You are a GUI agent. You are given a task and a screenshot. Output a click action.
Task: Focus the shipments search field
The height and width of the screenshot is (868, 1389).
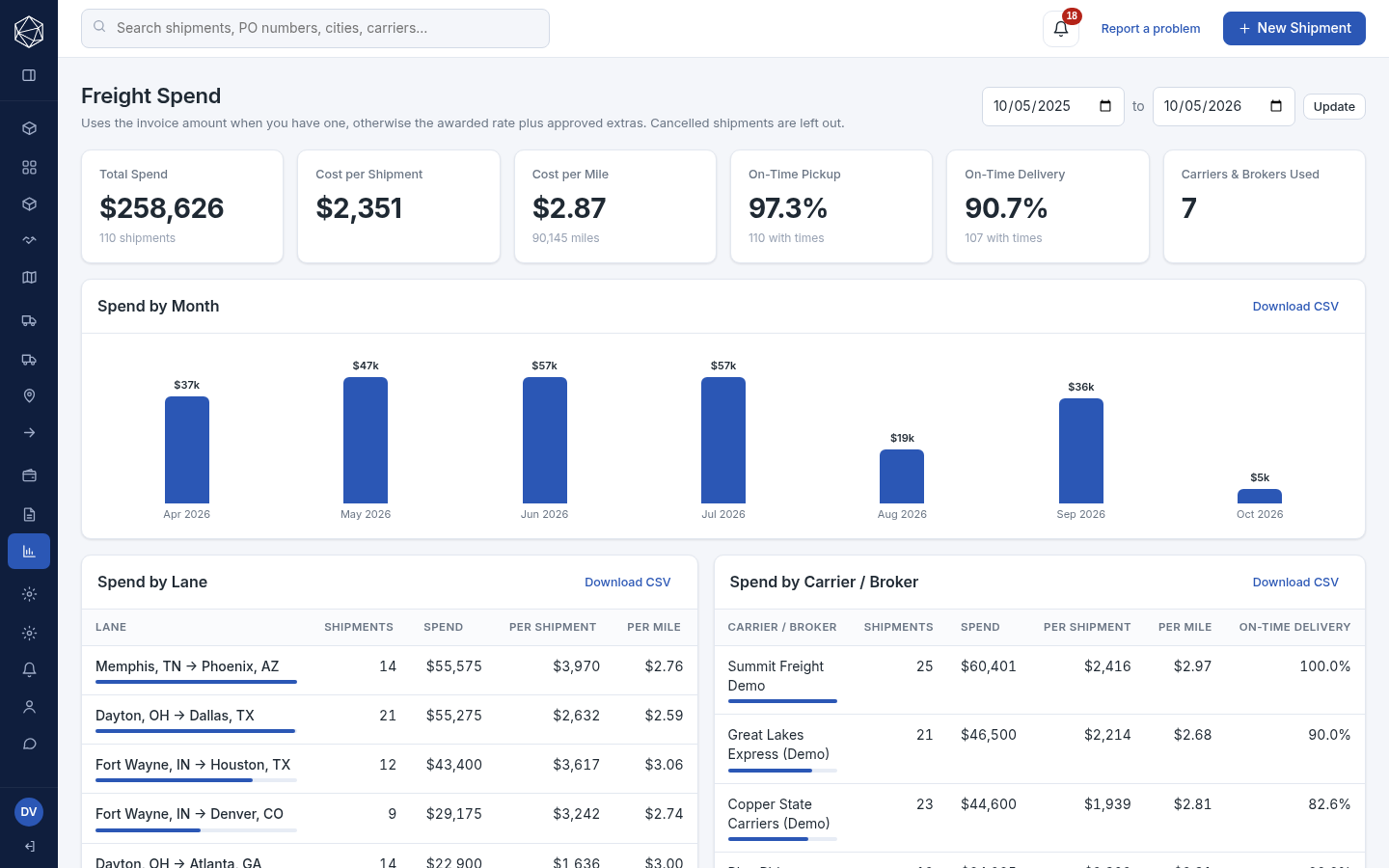point(315,28)
